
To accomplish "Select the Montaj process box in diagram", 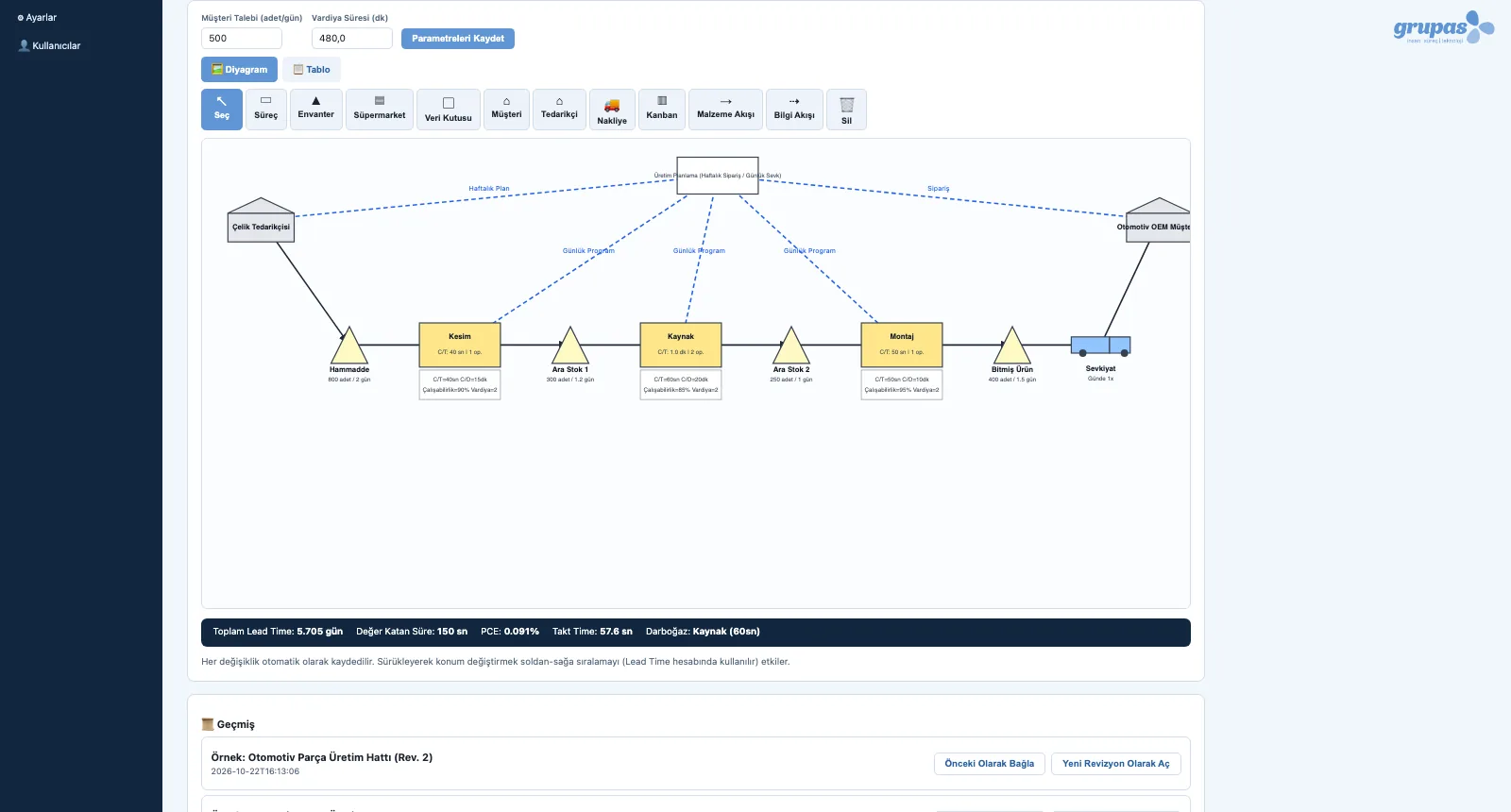I will click(902, 345).
